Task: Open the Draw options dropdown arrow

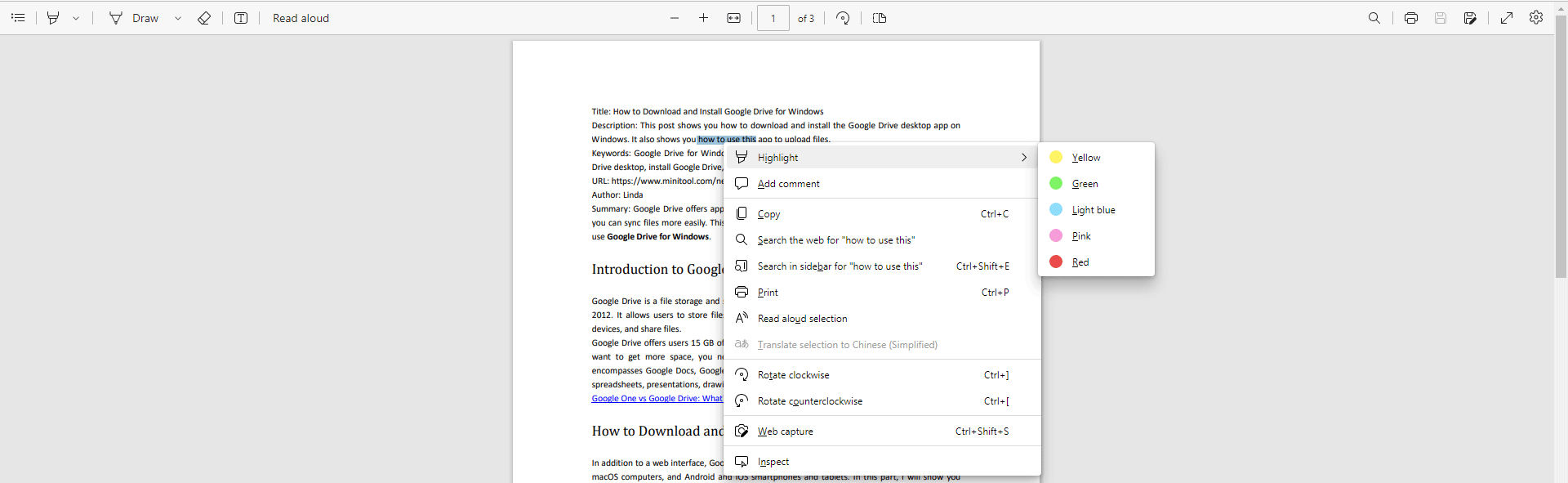Action: tap(177, 18)
